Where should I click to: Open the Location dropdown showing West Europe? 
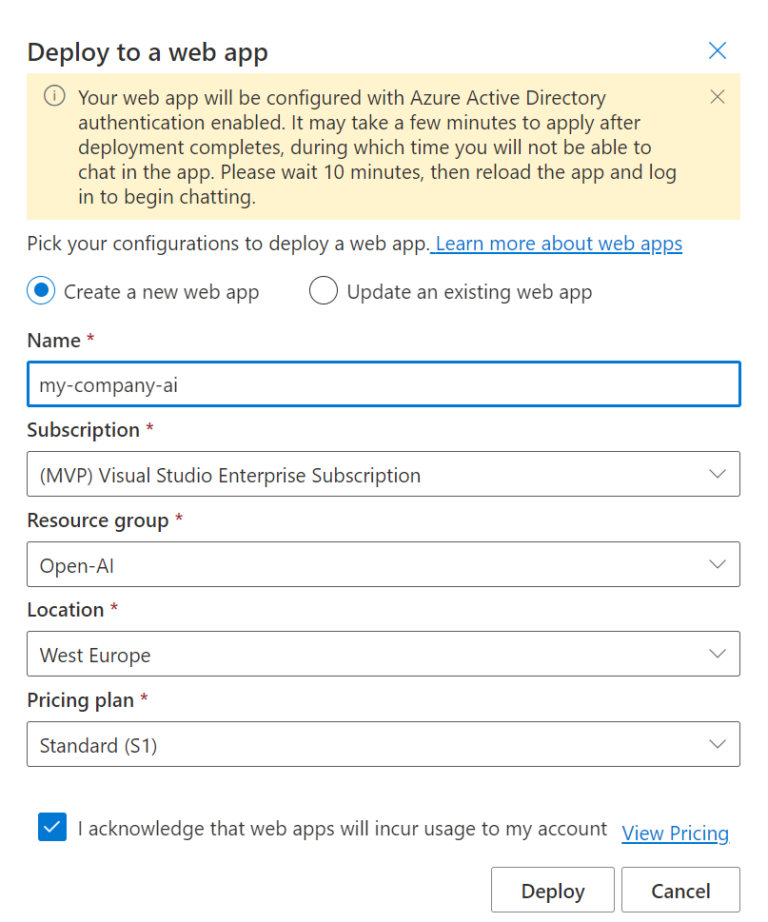click(383, 654)
